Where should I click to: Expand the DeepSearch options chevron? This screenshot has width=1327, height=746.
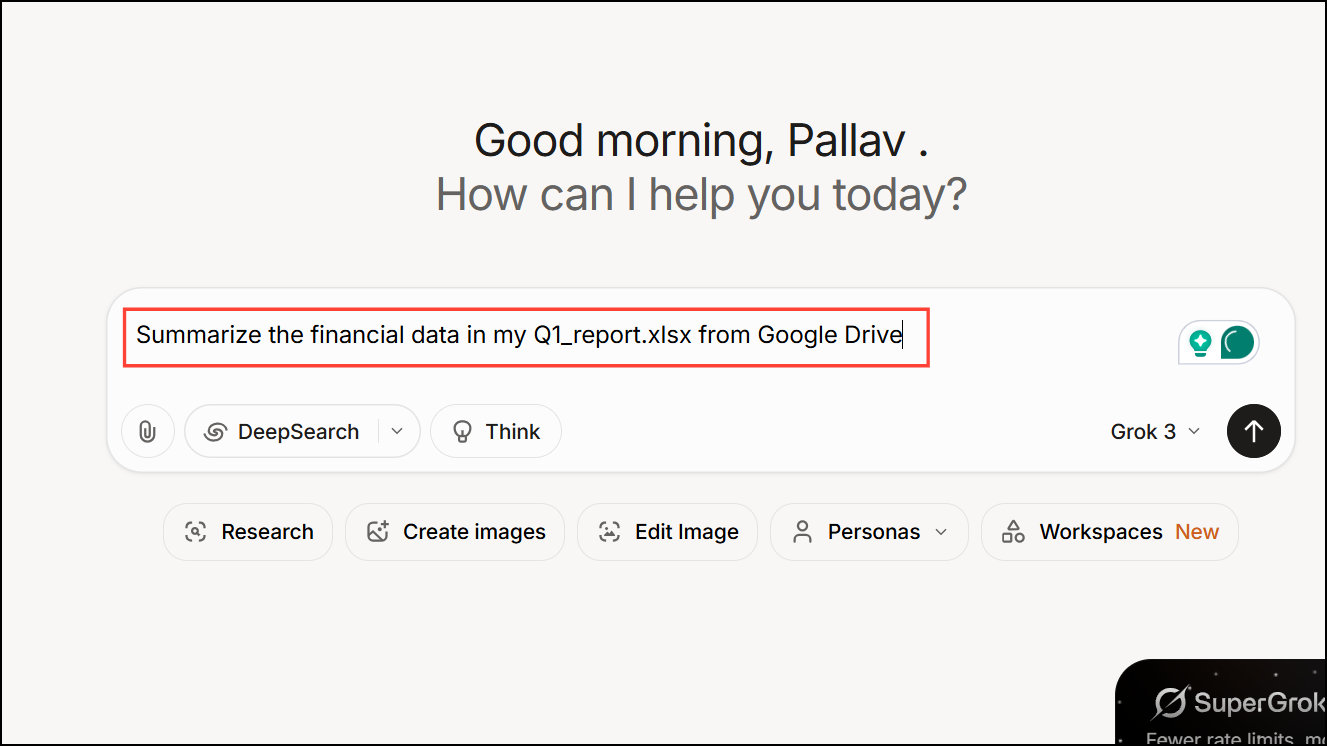pos(397,432)
